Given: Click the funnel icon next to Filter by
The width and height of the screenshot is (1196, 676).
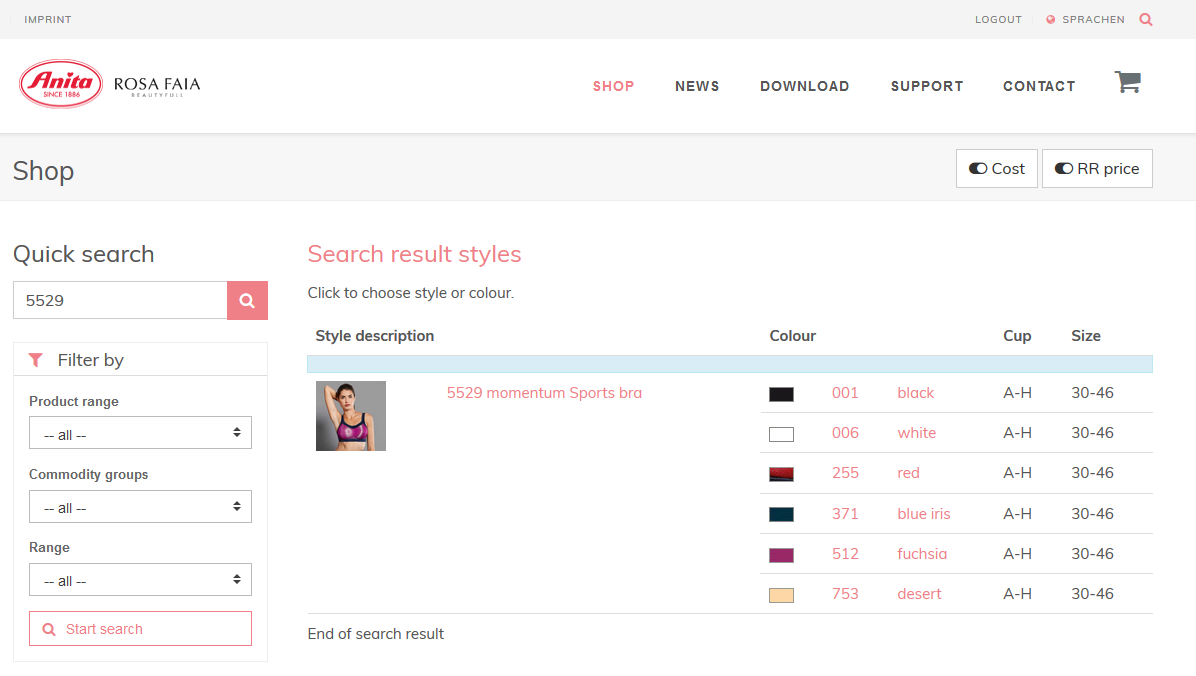Looking at the screenshot, I should (x=36, y=360).
